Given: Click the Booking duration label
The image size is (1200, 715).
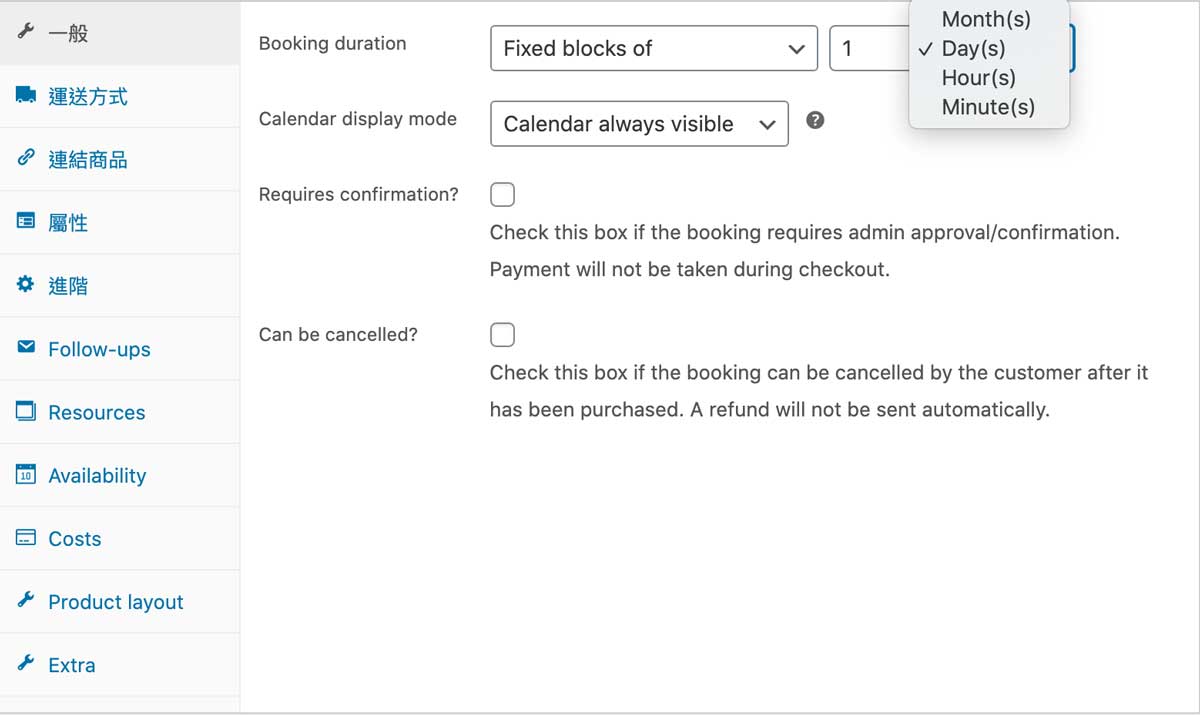Looking at the screenshot, I should coord(332,43).
